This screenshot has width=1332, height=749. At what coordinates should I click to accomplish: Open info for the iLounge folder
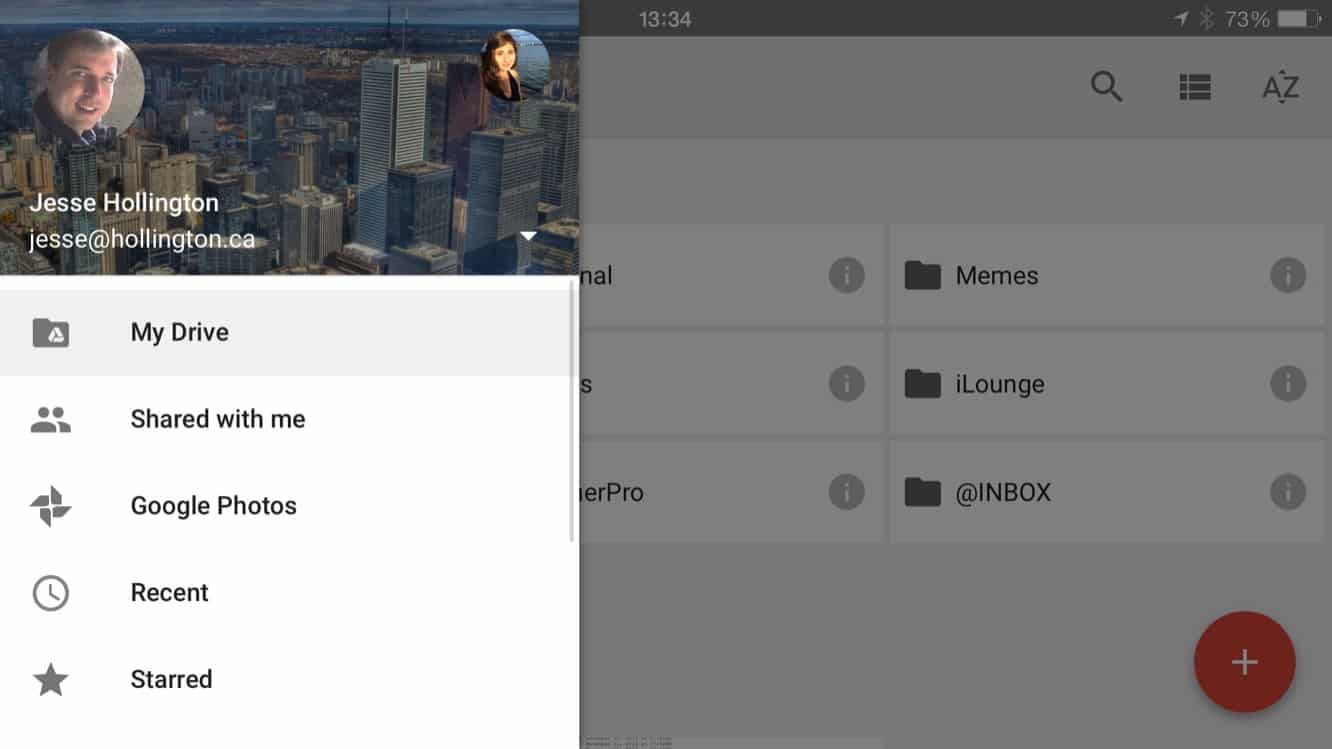pyautogui.click(x=1288, y=384)
